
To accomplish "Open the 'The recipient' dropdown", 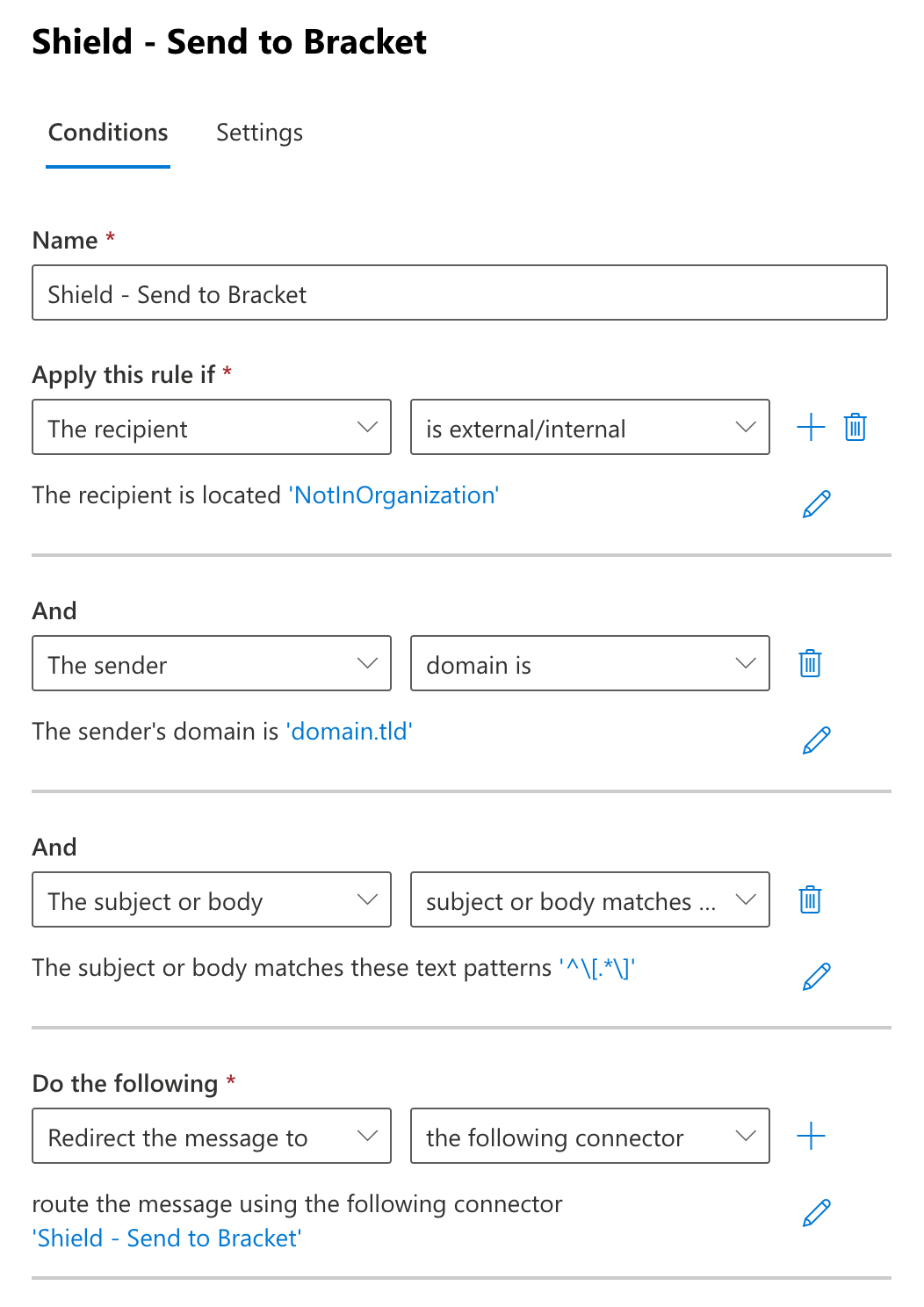I will click(212, 428).
